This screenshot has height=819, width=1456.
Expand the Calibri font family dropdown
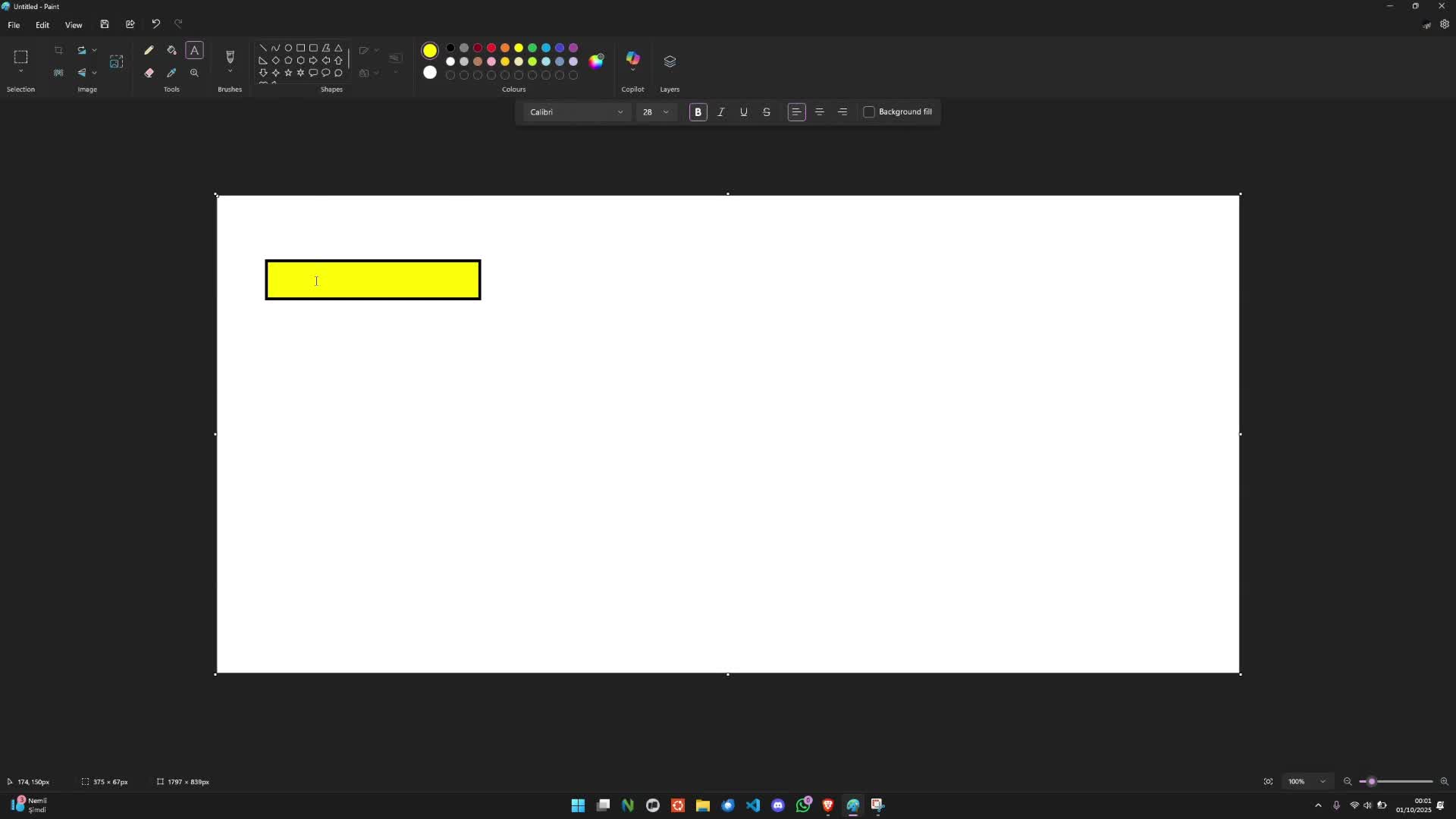[x=576, y=112]
